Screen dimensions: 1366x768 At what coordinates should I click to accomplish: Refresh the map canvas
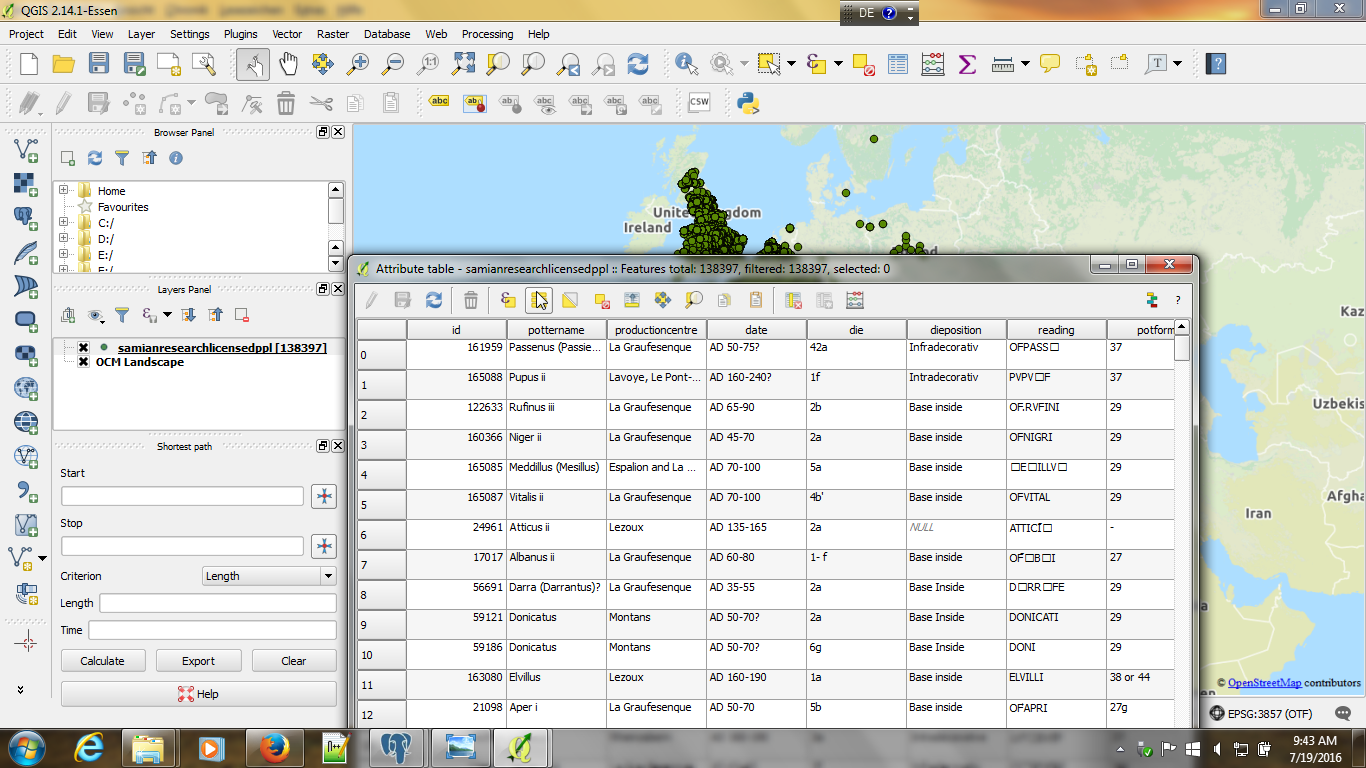(638, 64)
